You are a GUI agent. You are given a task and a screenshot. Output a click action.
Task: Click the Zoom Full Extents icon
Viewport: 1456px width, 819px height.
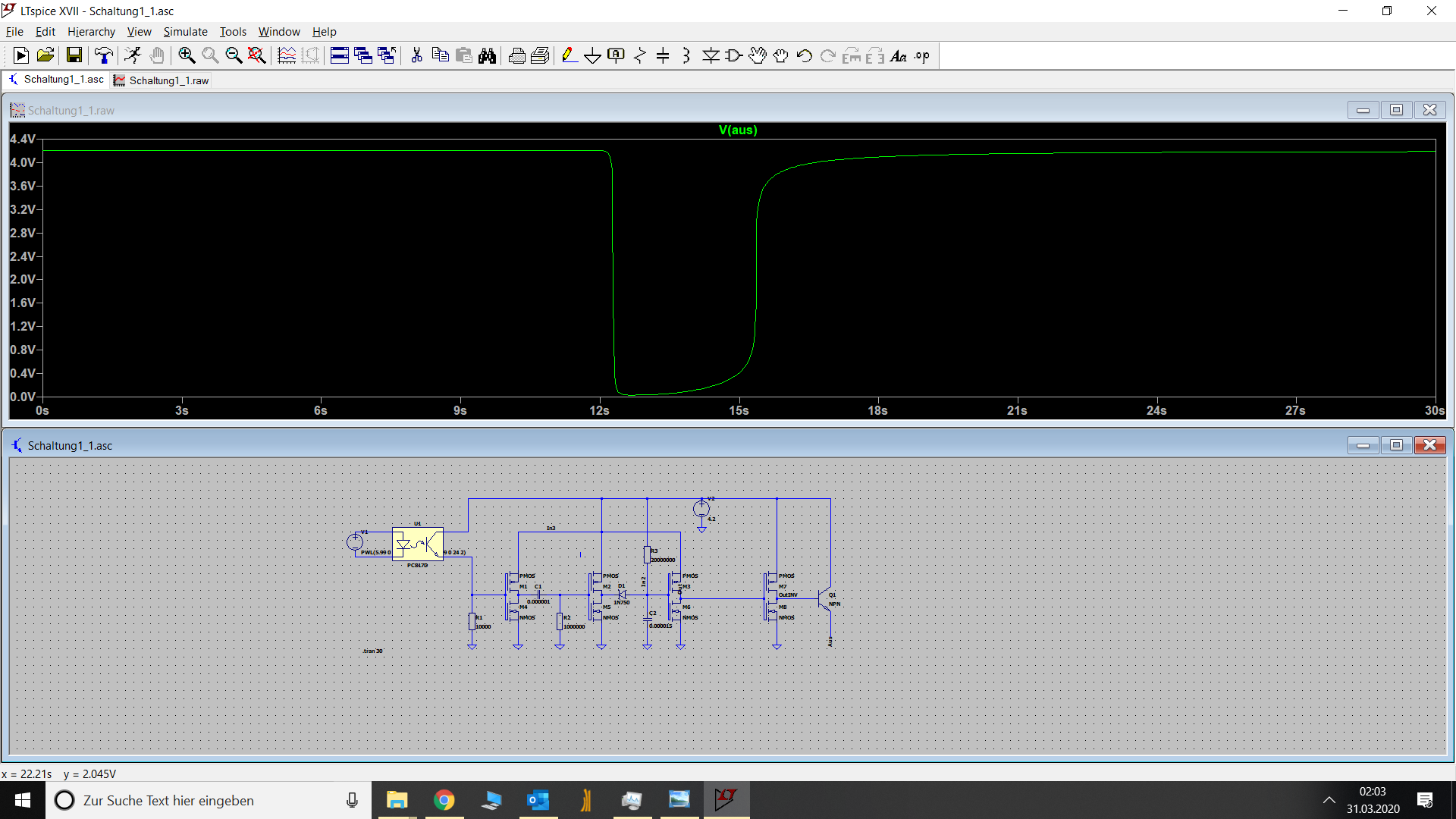pyautogui.click(x=257, y=55)
